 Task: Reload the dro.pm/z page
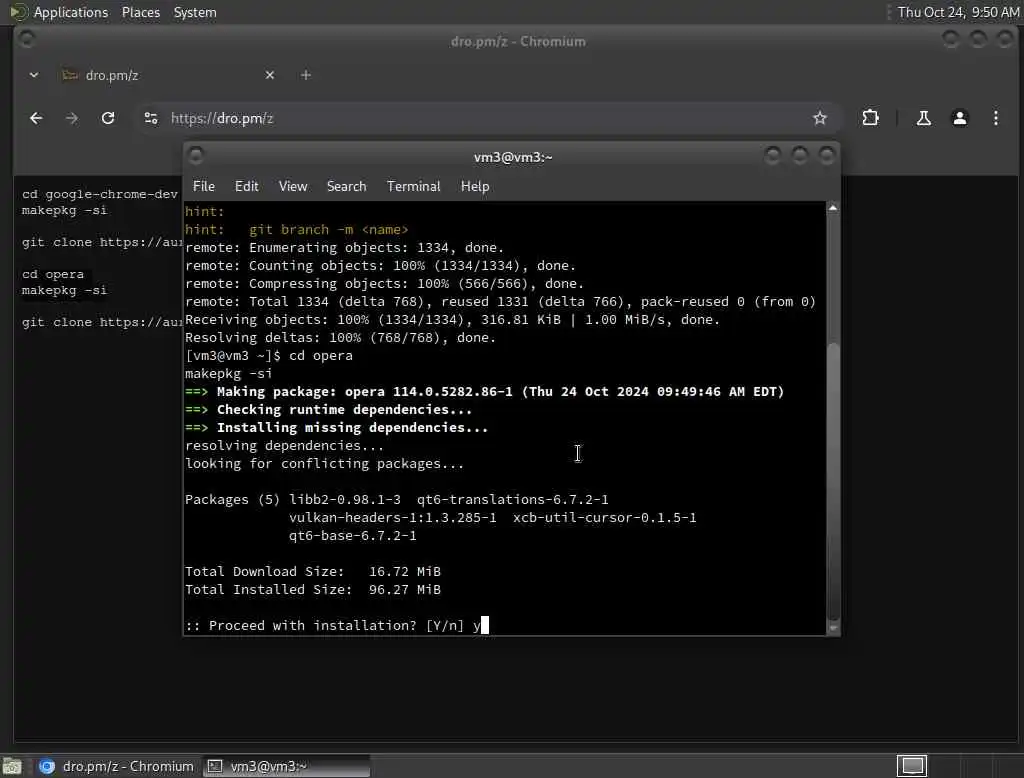pyautogui.click(x=108, y=118)
